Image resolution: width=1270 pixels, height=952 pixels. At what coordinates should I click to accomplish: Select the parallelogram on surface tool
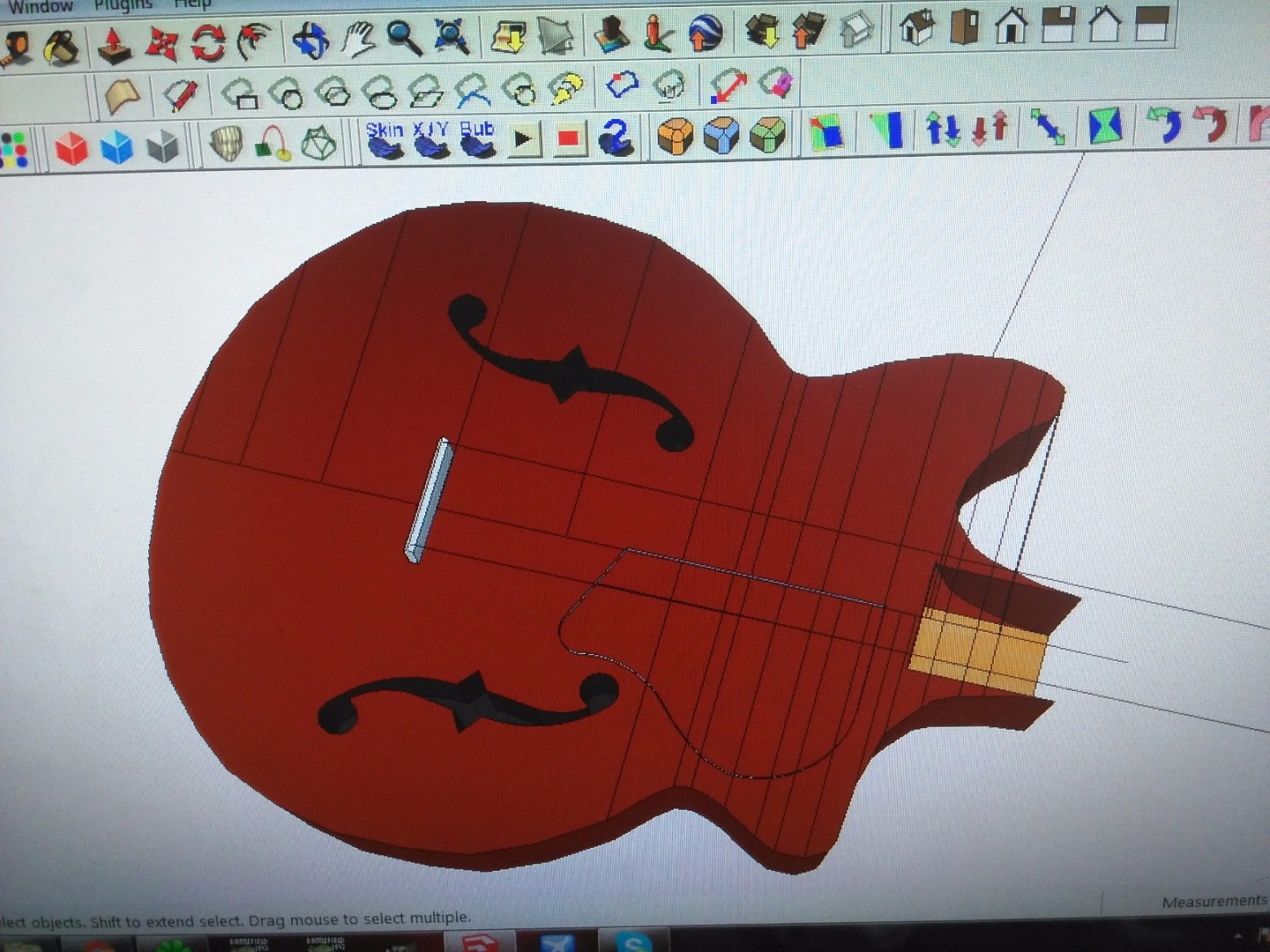[x=426, y=89]
